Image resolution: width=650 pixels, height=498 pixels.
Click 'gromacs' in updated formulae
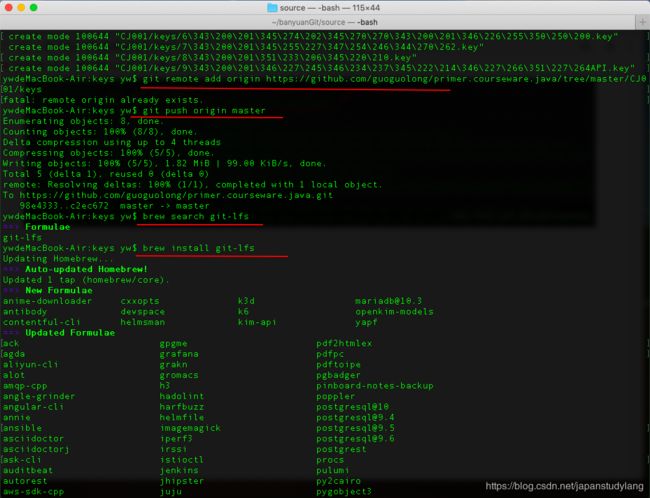(x=179, y=375)
